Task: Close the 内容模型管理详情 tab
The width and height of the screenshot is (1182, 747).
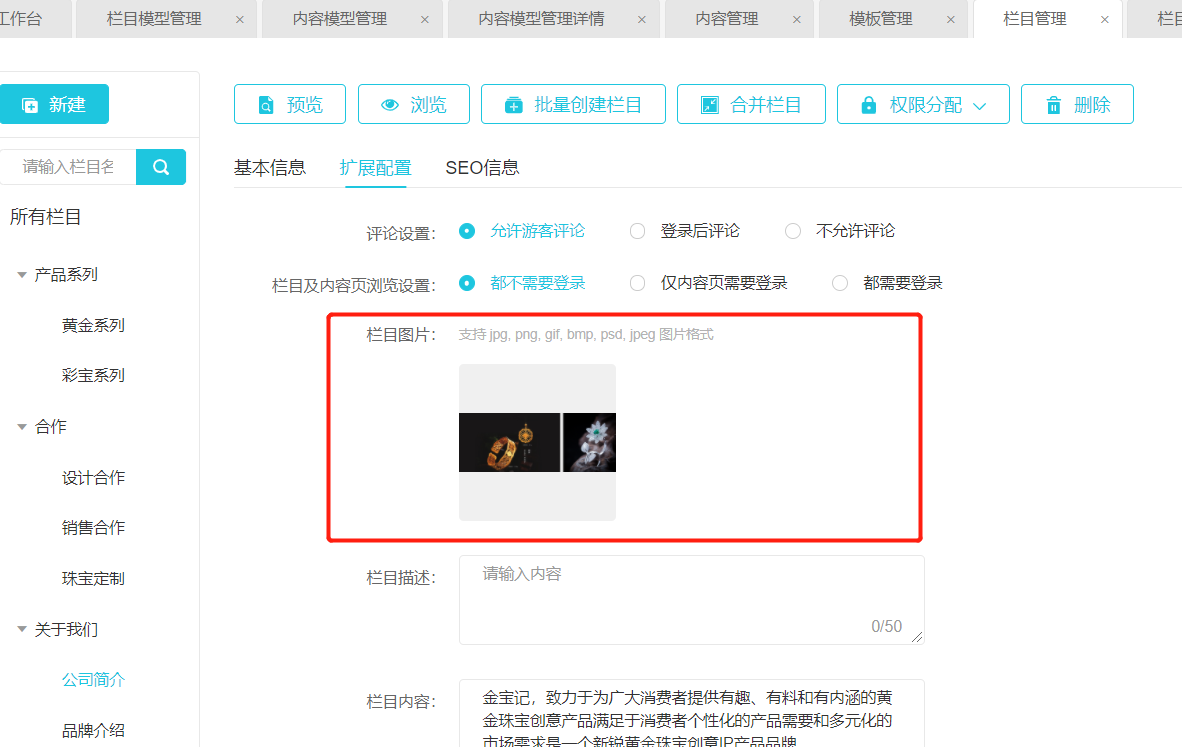Action: [642, 20]
